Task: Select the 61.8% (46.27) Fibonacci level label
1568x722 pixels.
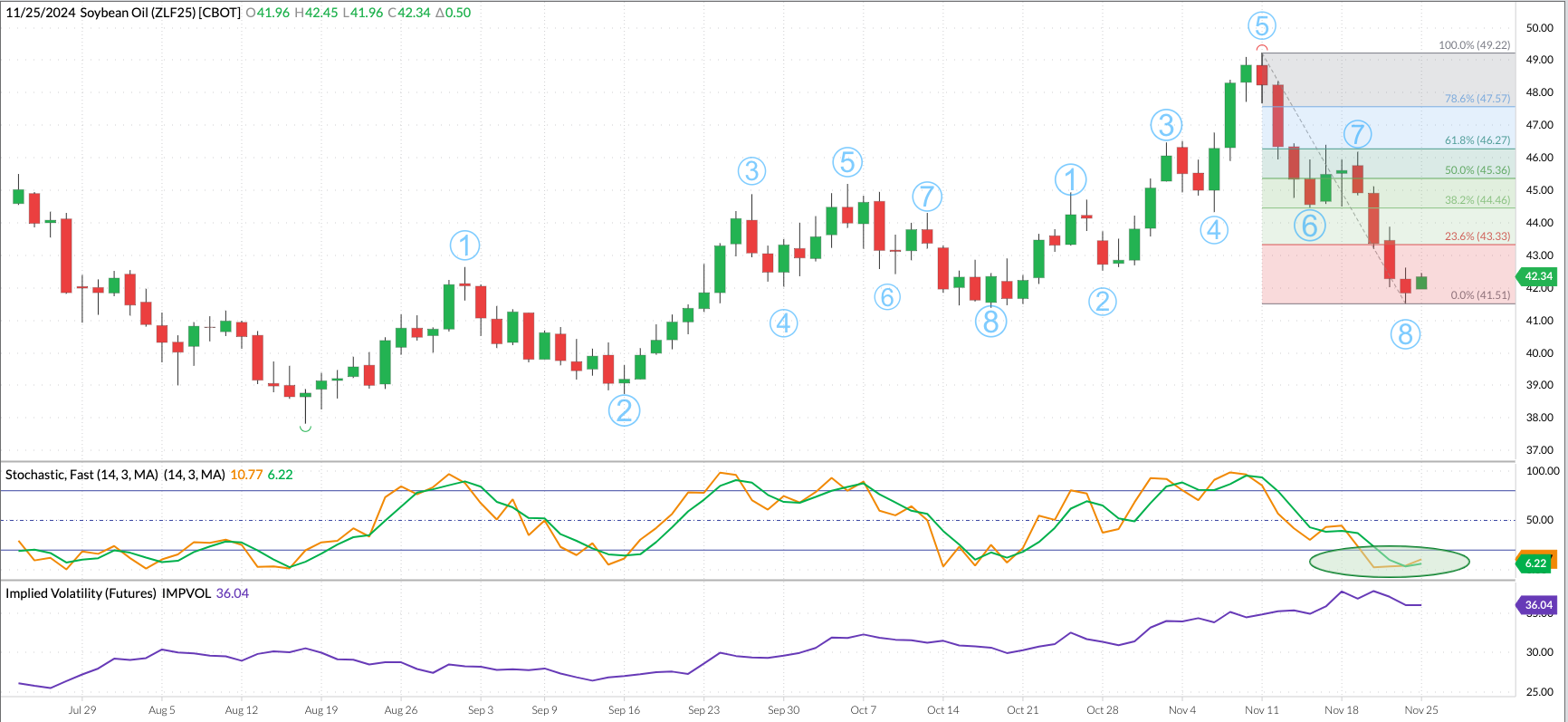Action: click(x=1477, y=140)
